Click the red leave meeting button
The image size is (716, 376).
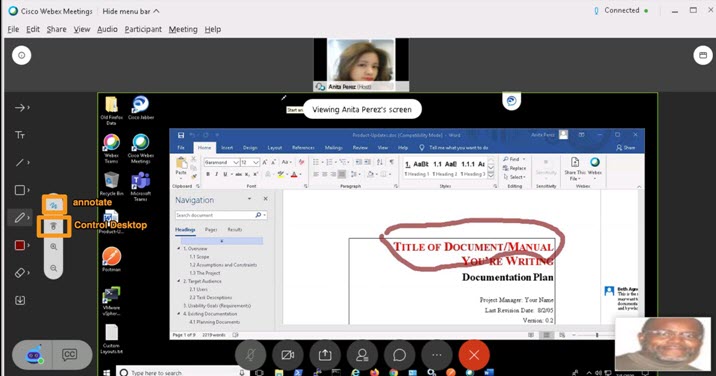[x=474, y=355]
